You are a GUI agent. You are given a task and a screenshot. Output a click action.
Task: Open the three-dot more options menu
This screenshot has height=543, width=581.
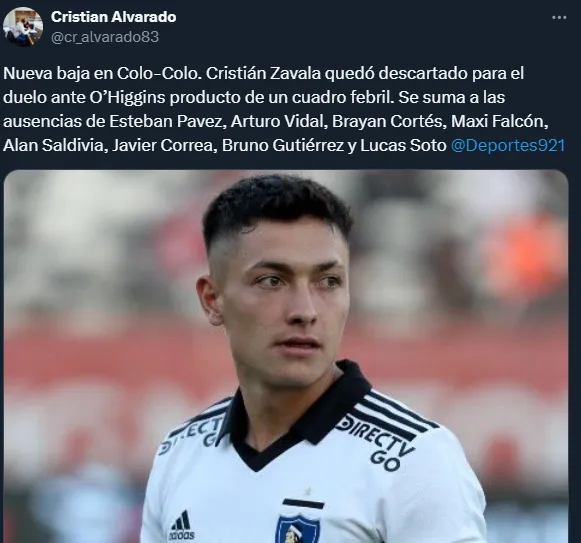coord(559,17)
